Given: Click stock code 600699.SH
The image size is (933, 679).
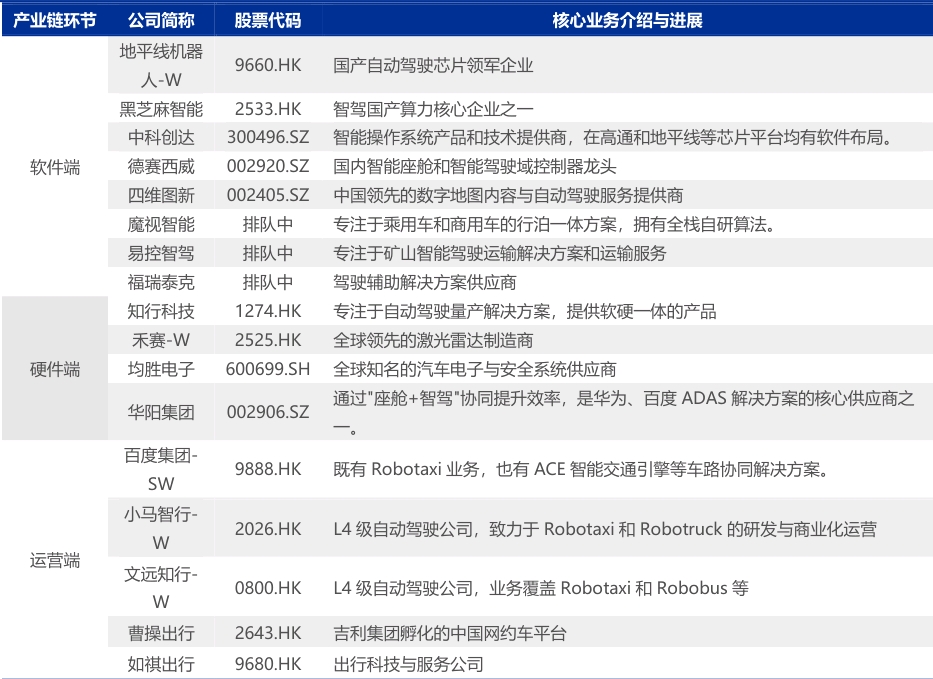Looking at the screenshot, I should point(268,370).
